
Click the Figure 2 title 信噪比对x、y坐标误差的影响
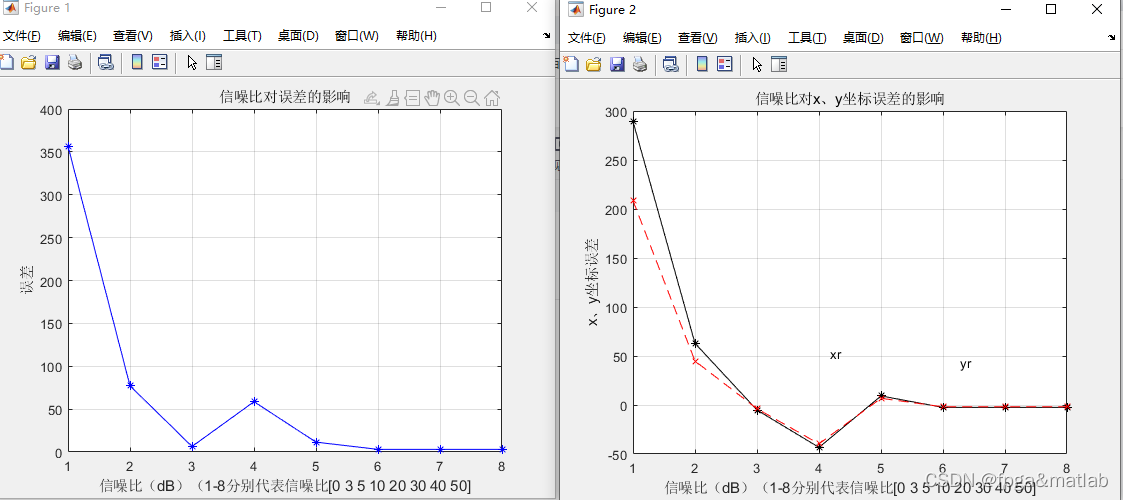pyautogui.click(x=849, y=100)
